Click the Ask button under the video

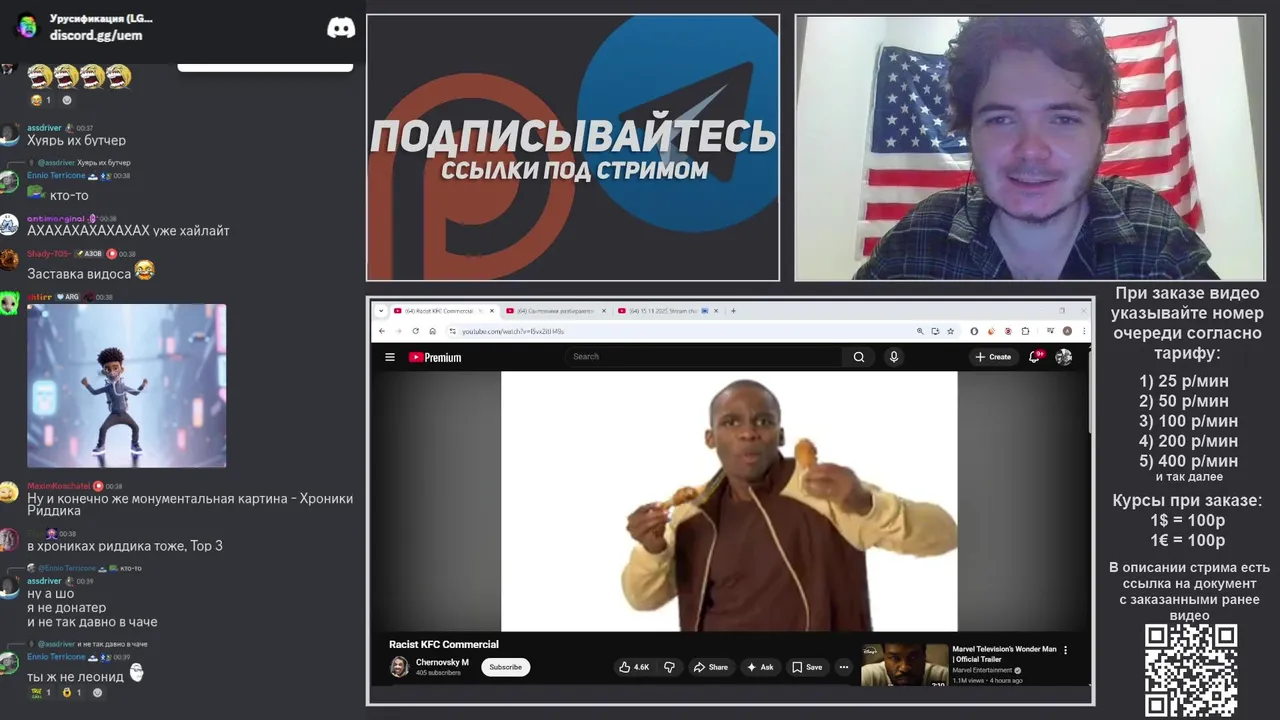click(761, 667)
